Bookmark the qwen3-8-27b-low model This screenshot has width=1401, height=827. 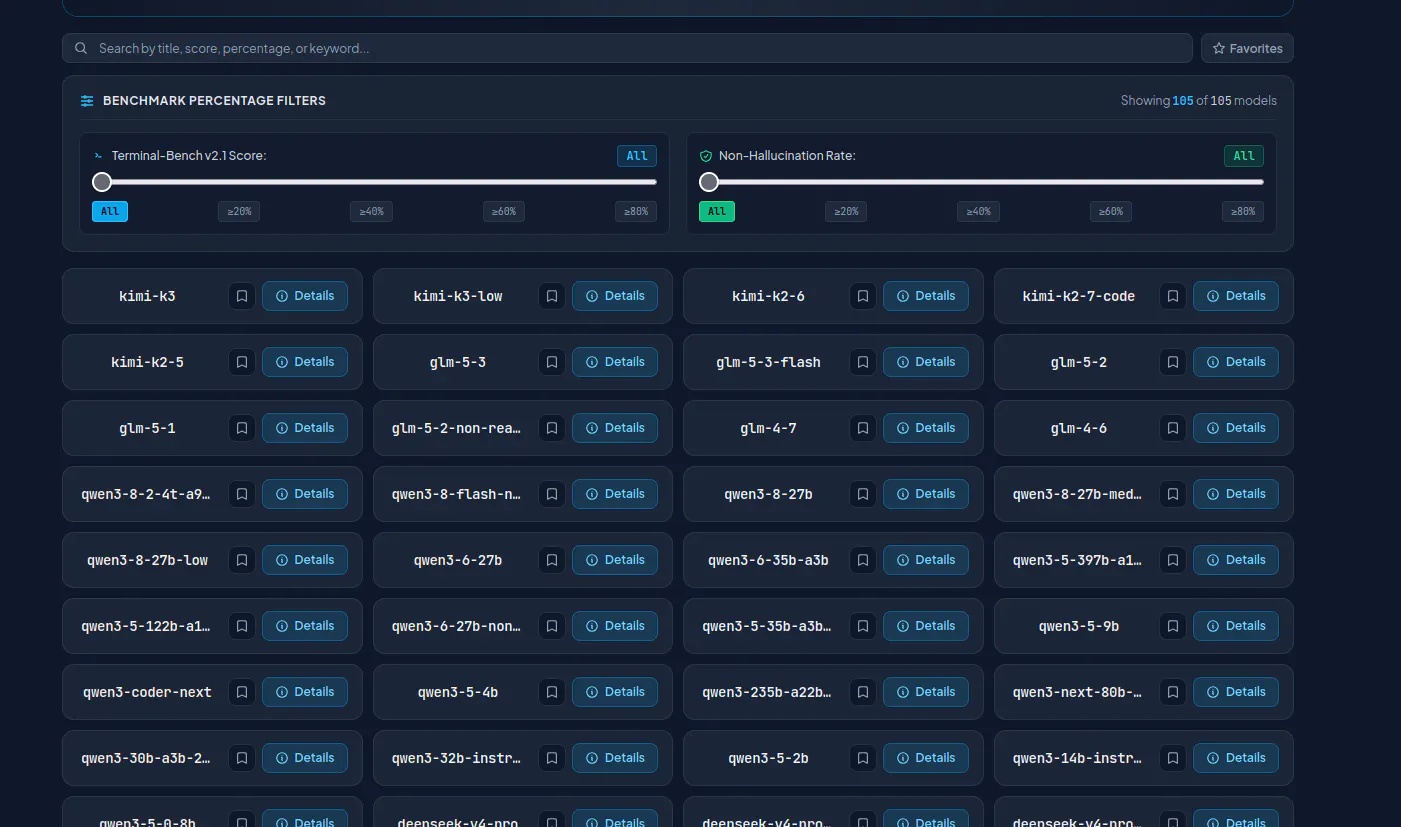pos(241,560)
